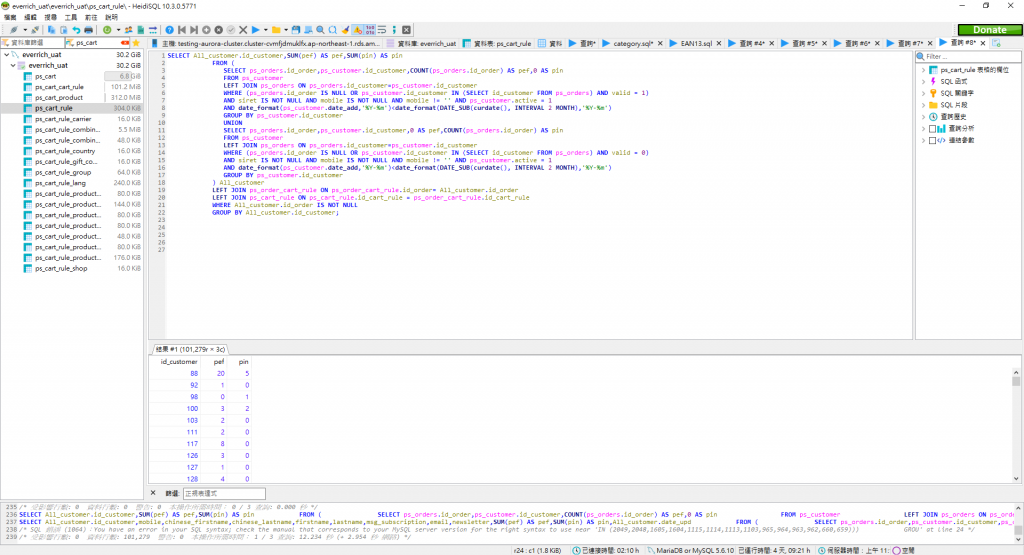The width and height of the screenshot is (1024, 555).
Task: Check the 連線參數 checkbox in helper panel
Action: tap(933, 140)
